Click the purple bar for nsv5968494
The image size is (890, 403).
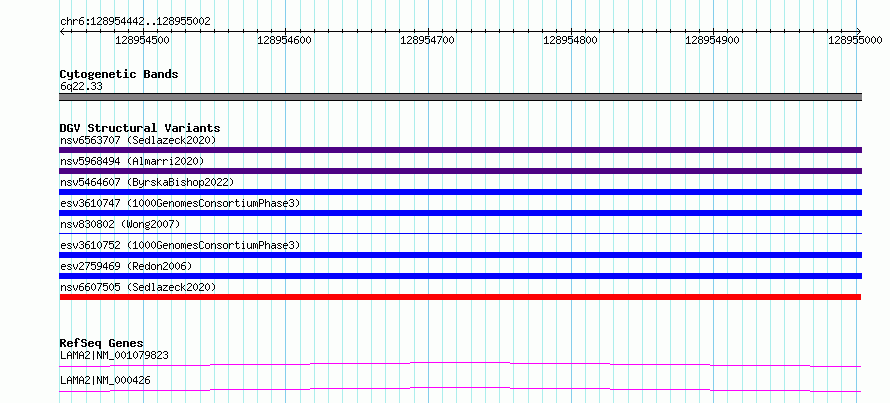460,171
